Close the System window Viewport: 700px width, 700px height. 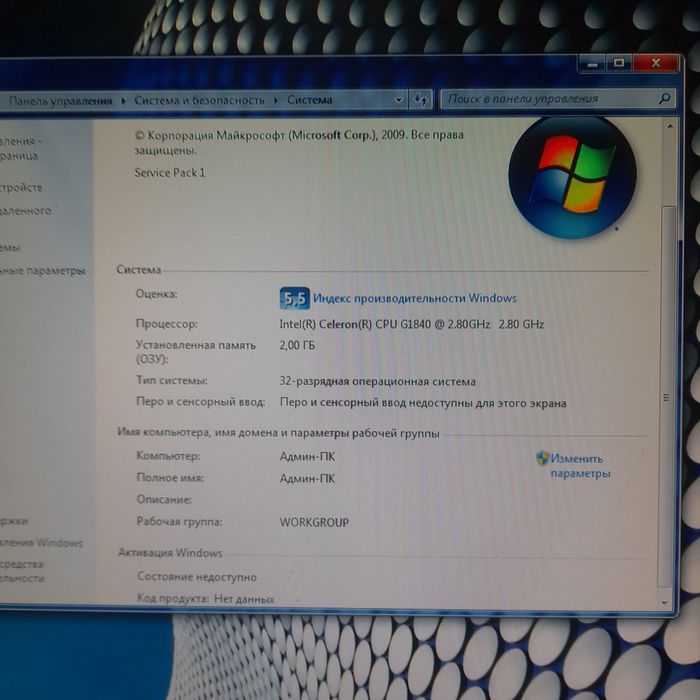pyautogui.click(x=656, y=63)
